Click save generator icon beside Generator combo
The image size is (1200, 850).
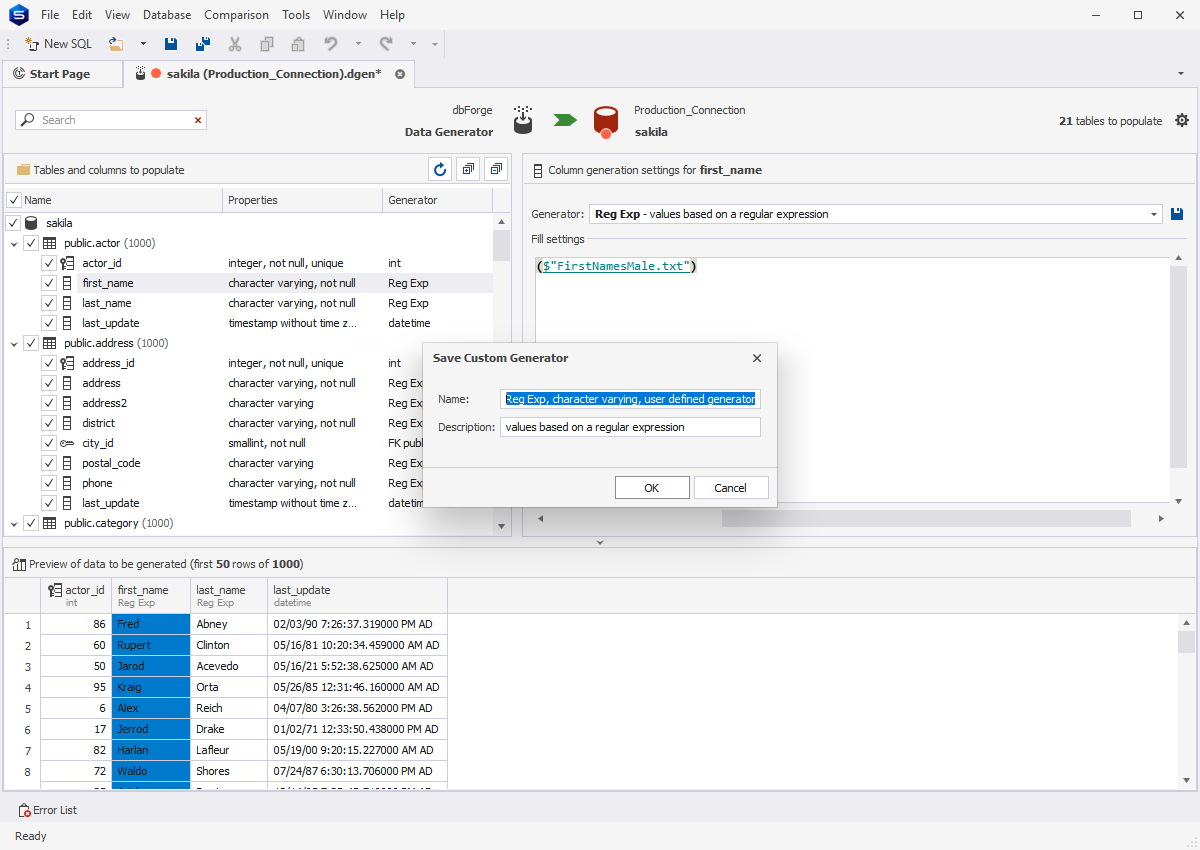tap(1177, 214)
